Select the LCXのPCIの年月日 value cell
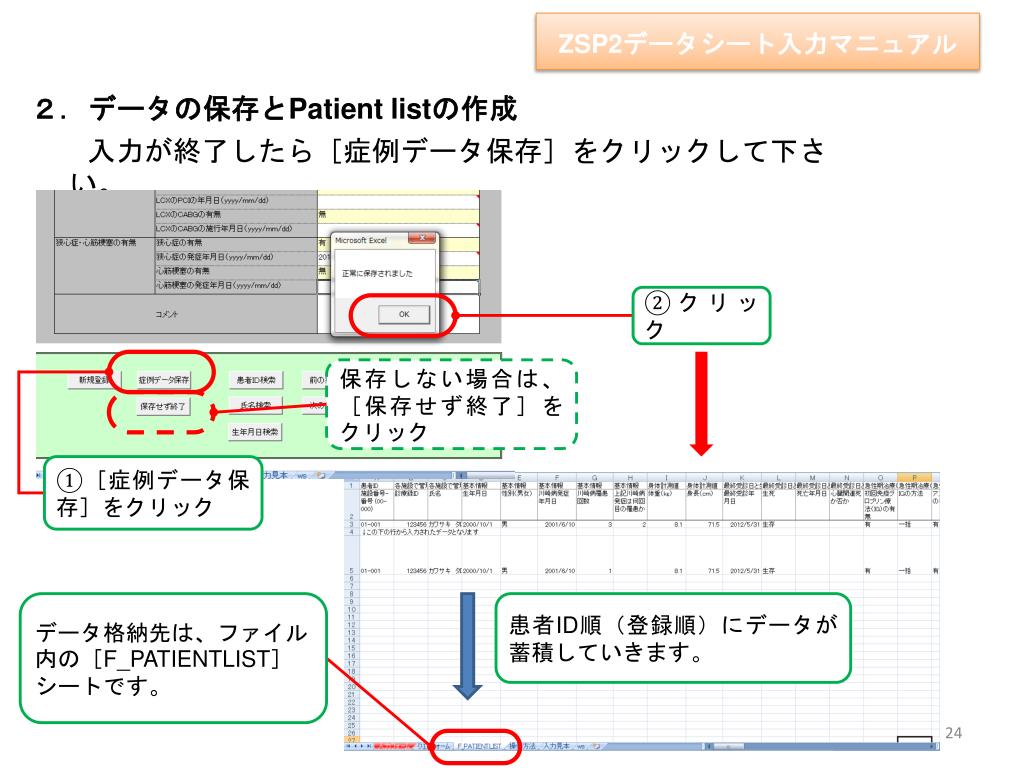 [398, 200]
